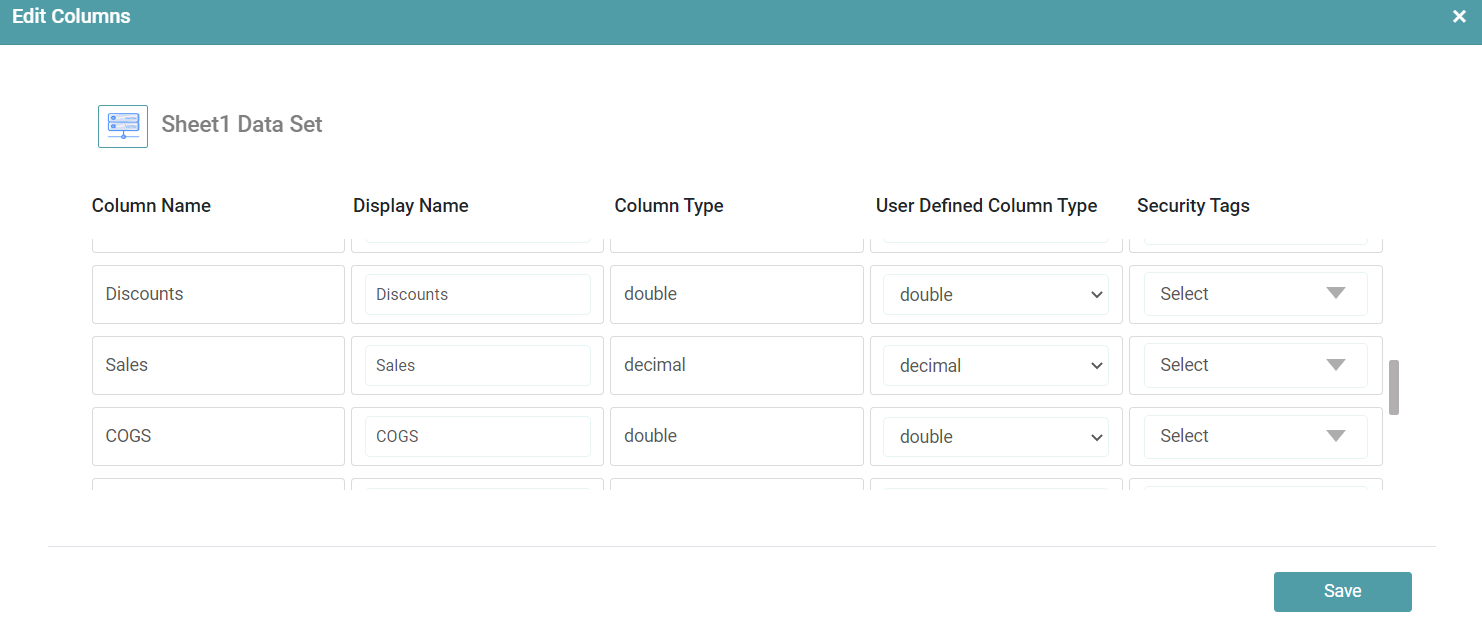Click the Sales column name cell

[x=218, y=365]
